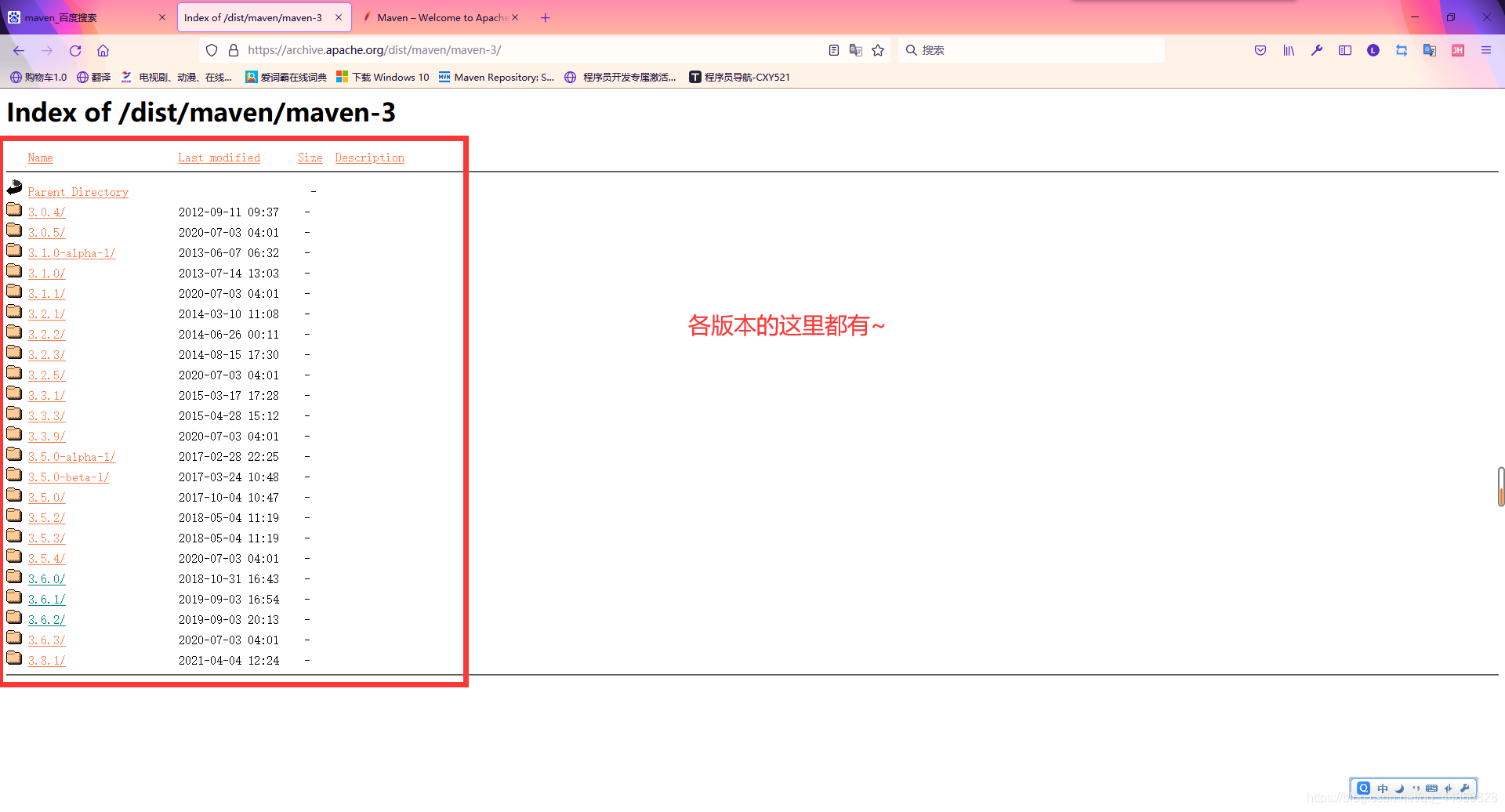Click the screenshot crop extension icon
The image size is (1505, 812).
coord(1402,50)
